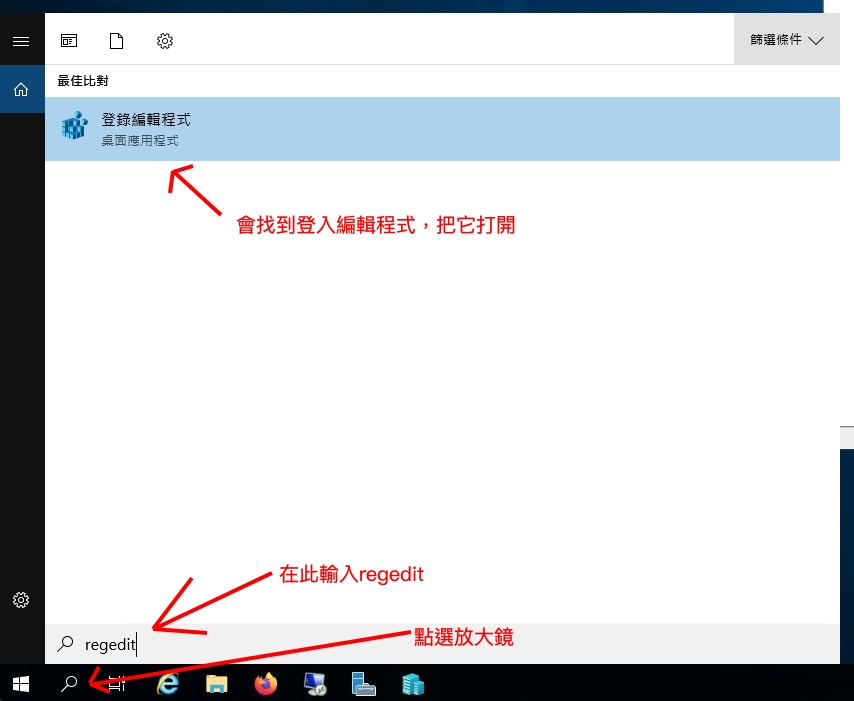Select the Documents filter icon
This screenshot has width=854, height=701.
coord(117,41)
